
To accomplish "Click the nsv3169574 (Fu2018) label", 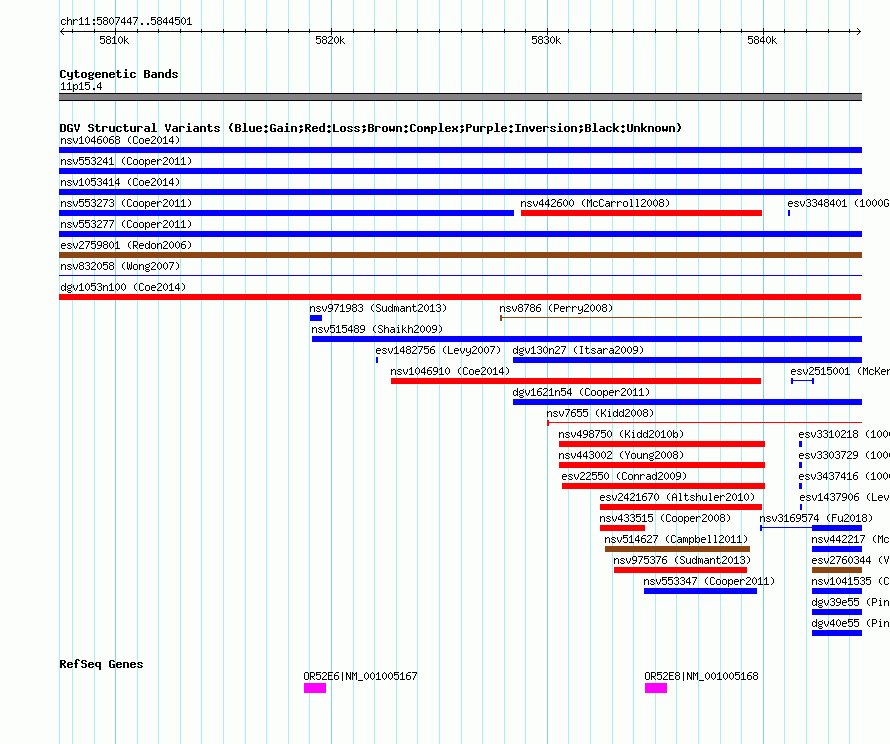I will [816, 518].
